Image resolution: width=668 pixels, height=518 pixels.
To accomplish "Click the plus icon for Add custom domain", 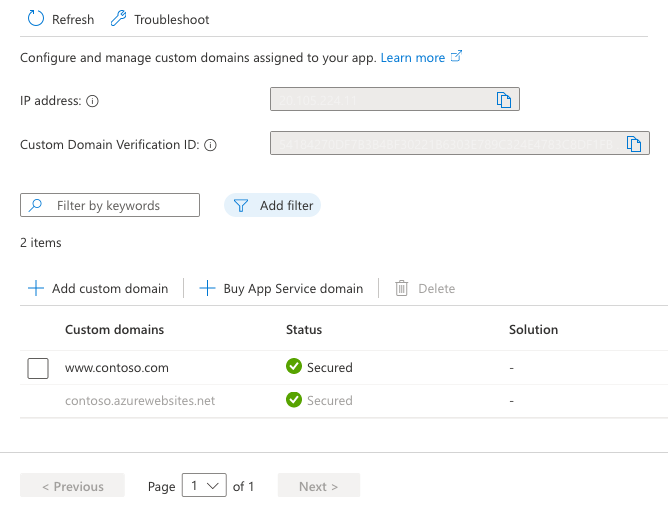I will pos(36,288).
